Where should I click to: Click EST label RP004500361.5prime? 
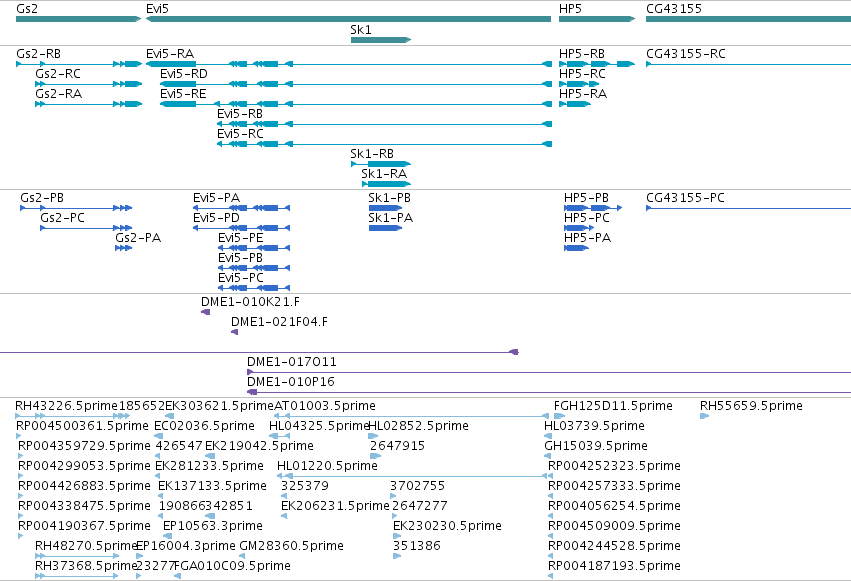tap(82, 426)
